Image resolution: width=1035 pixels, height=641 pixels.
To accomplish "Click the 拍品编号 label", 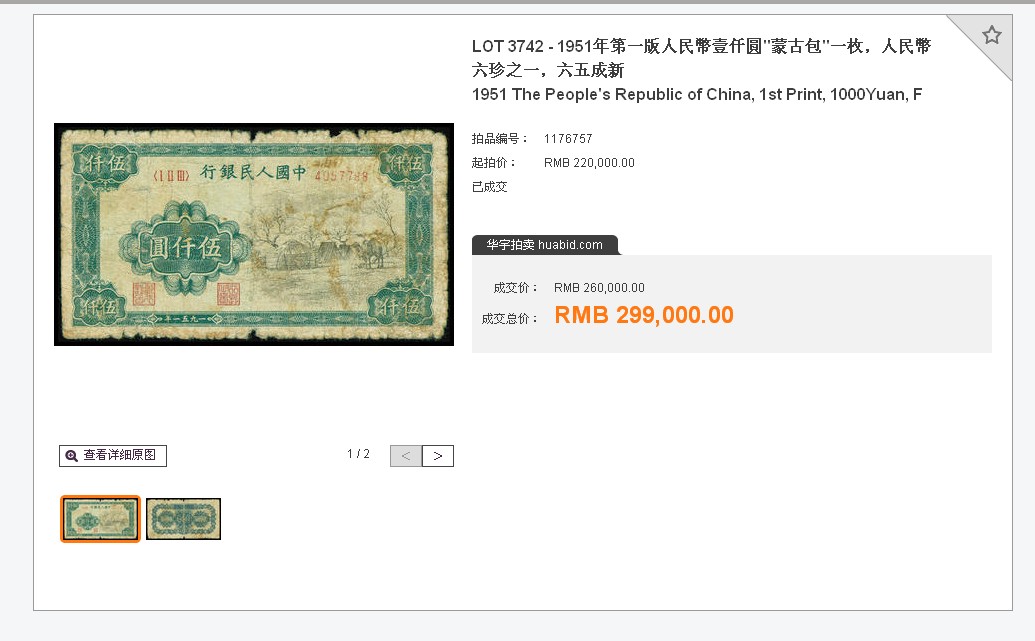I will 500,139.
